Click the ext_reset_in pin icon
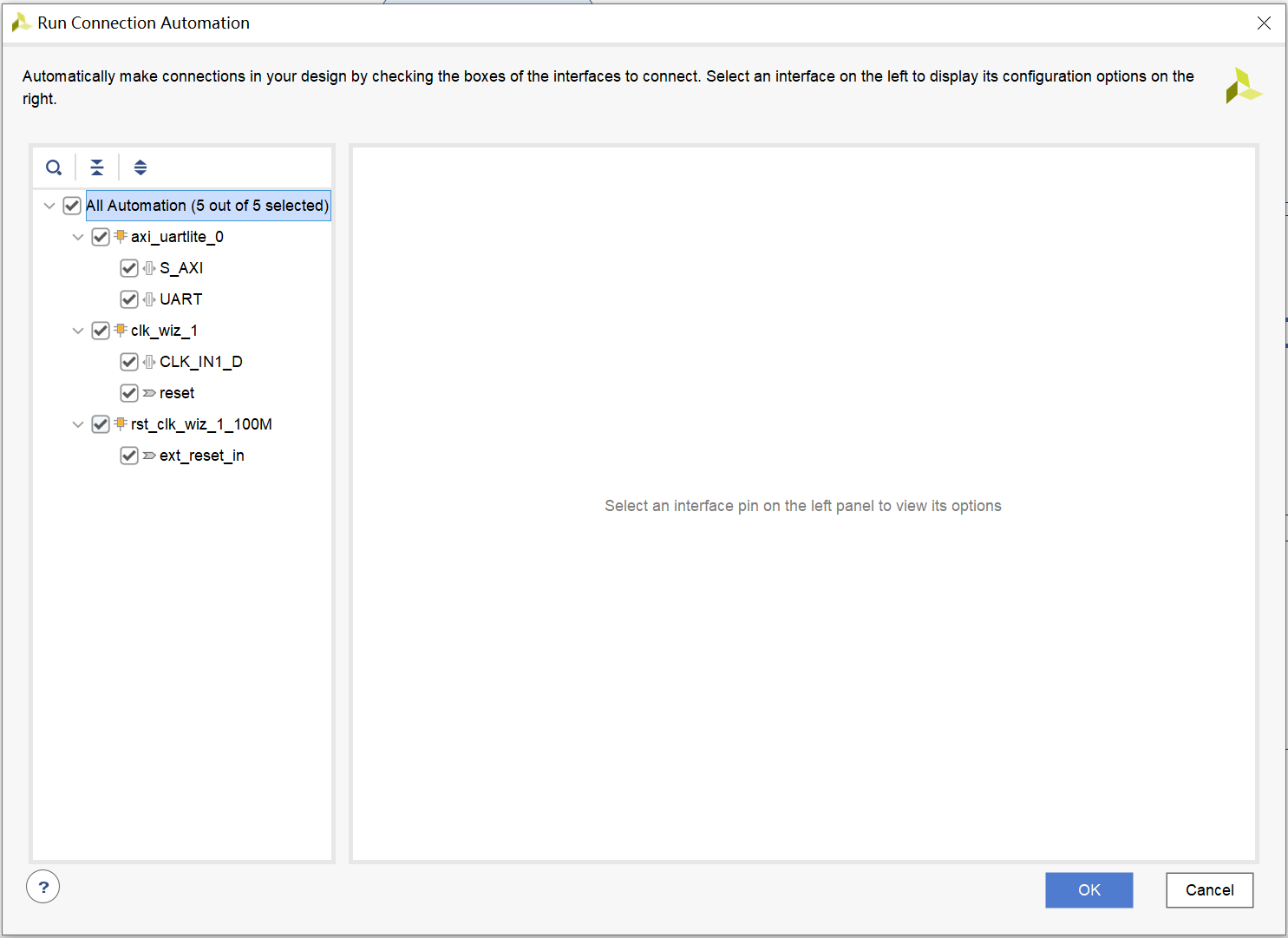 149,456
